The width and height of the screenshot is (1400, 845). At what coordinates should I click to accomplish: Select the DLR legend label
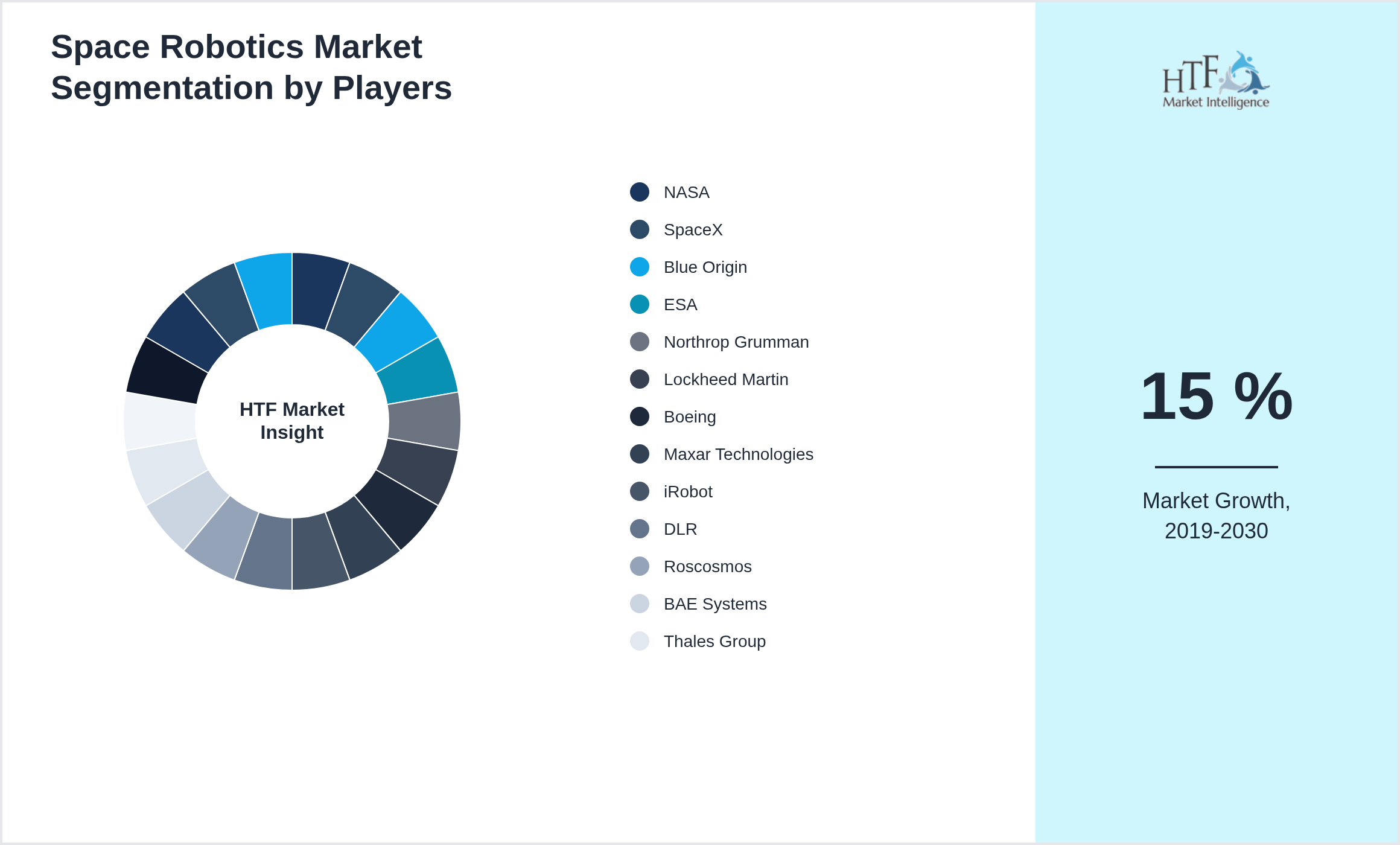680,529
